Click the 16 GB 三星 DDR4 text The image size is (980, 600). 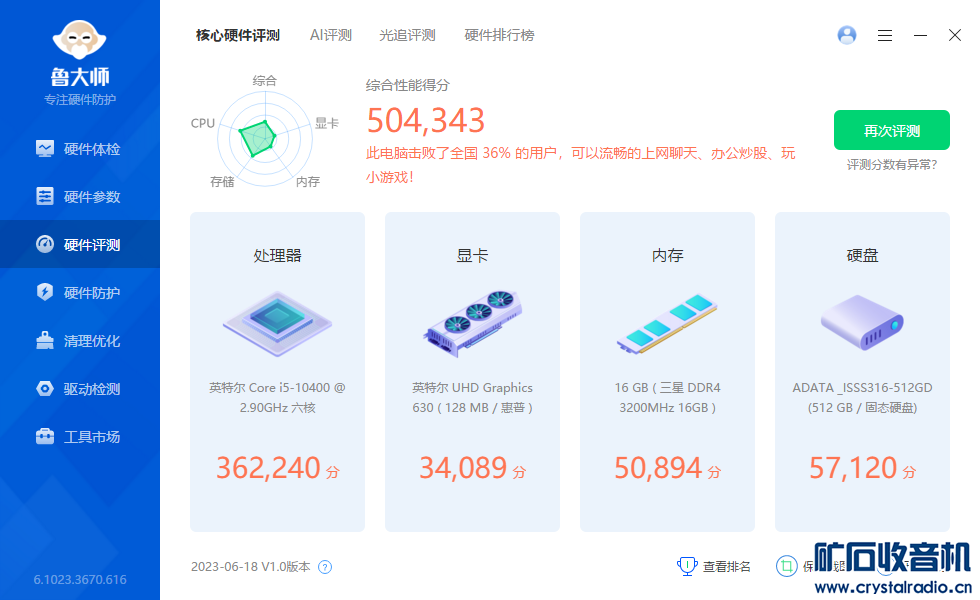[x=668, y=398]
